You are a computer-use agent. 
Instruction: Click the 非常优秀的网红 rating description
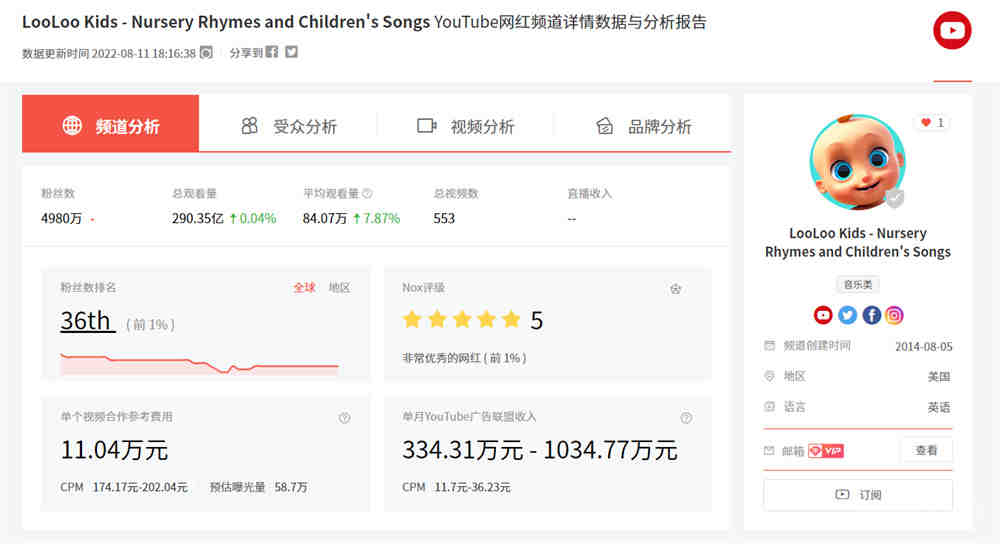[464, 358]
